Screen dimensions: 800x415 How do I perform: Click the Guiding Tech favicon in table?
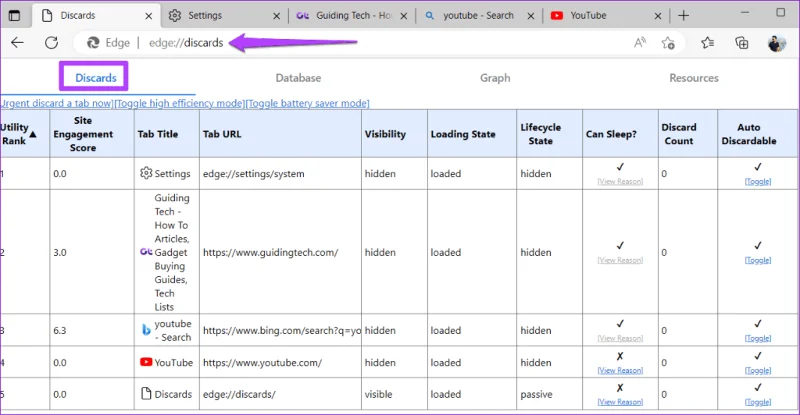[146, 252]
